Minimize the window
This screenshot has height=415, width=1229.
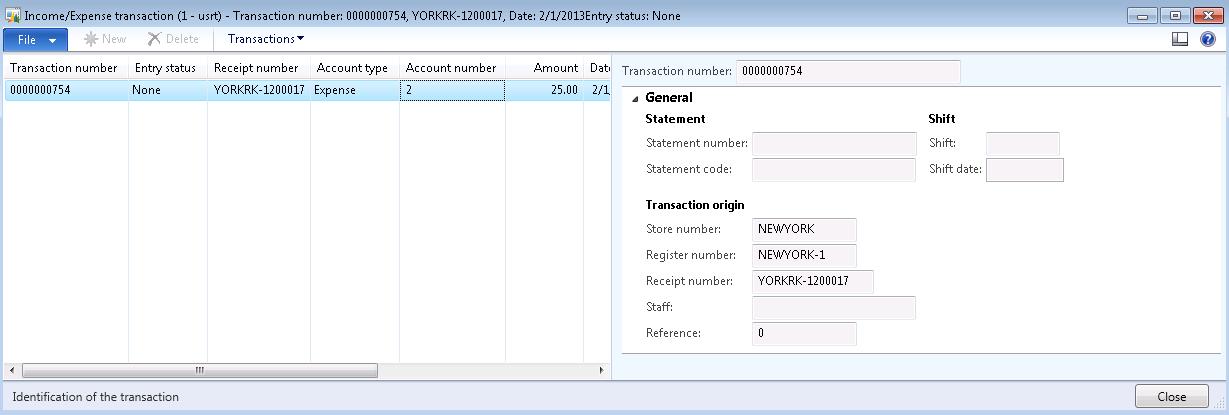click(1142, 15)
